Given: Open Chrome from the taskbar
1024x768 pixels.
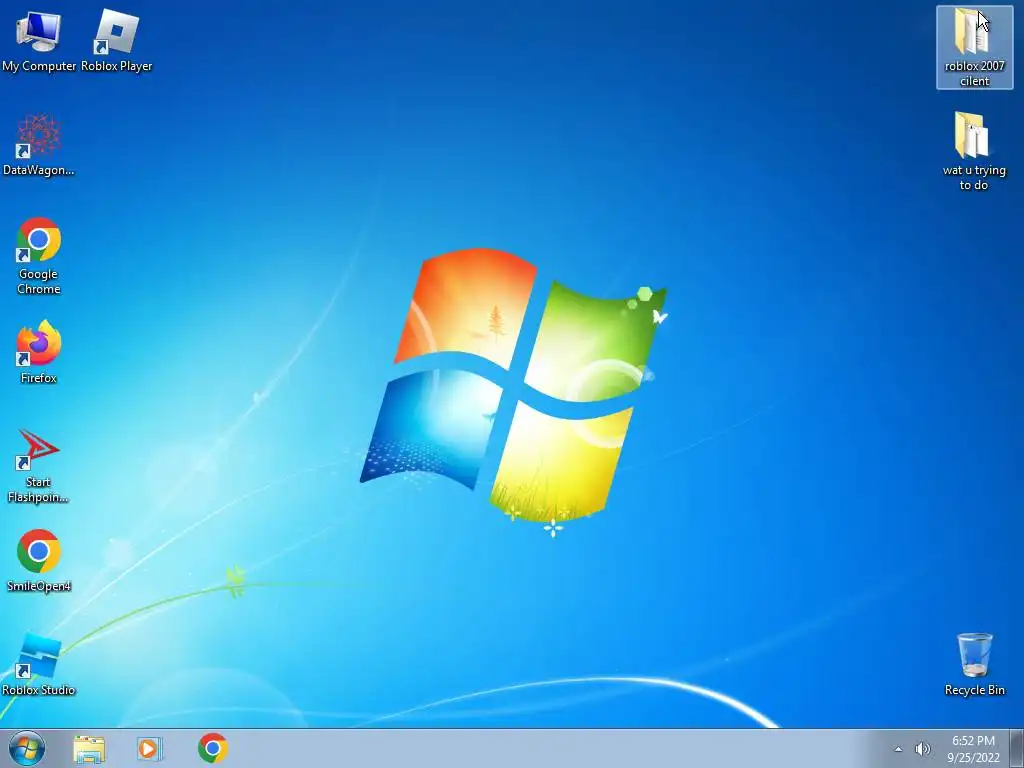Looking at the screenshot, I should point(212,748).
